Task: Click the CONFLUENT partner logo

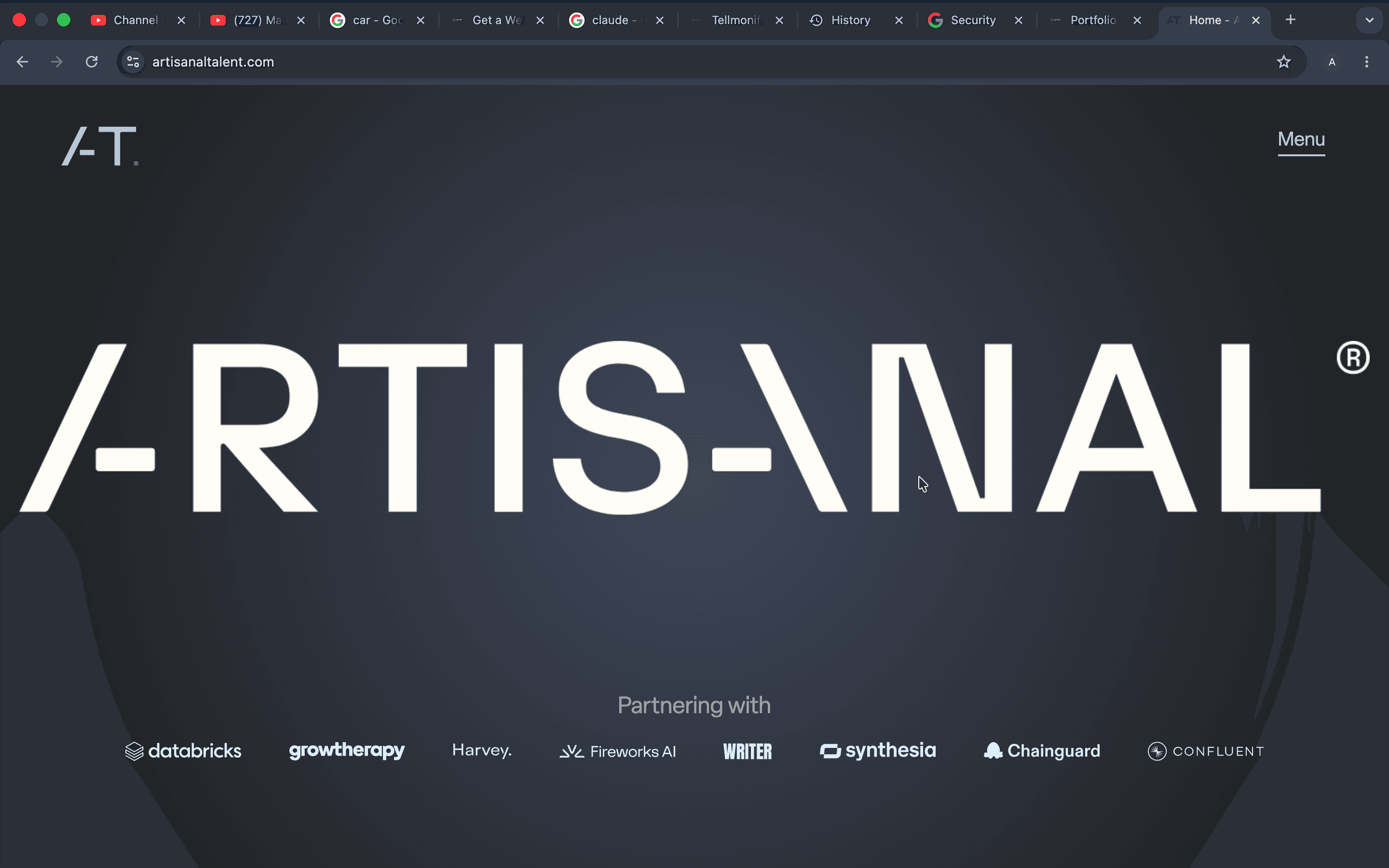Action: click(x=1205, y=751)
